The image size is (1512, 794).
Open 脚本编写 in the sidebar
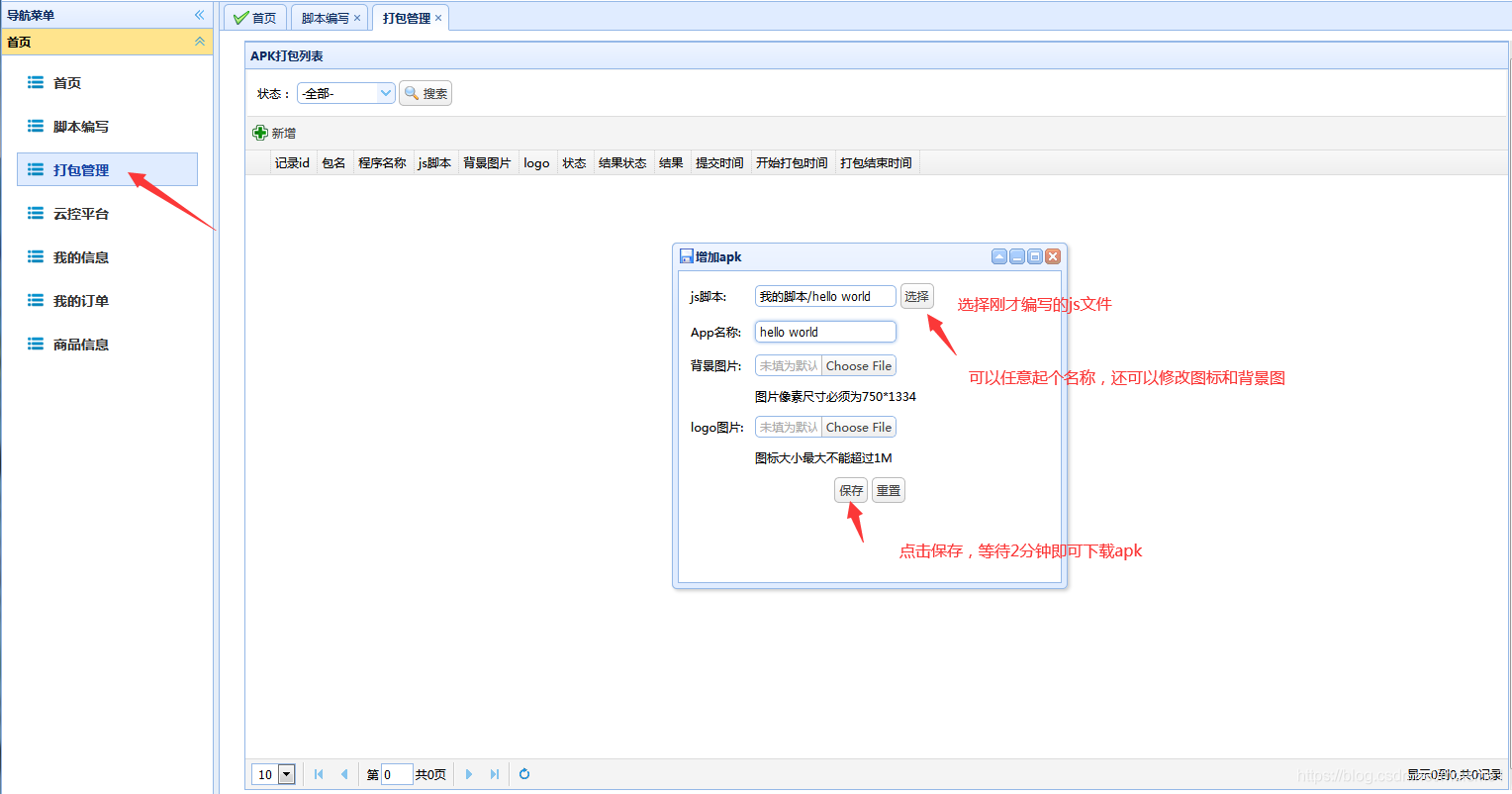(107, 127)
